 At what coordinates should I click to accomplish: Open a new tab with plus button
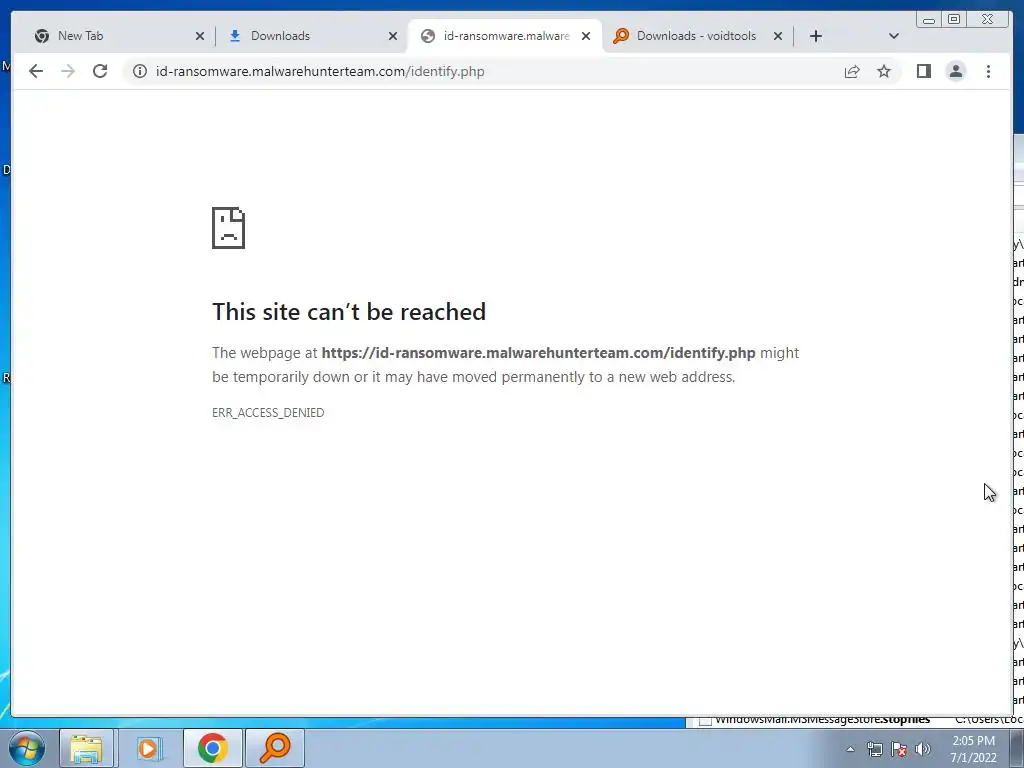(816, 36)
